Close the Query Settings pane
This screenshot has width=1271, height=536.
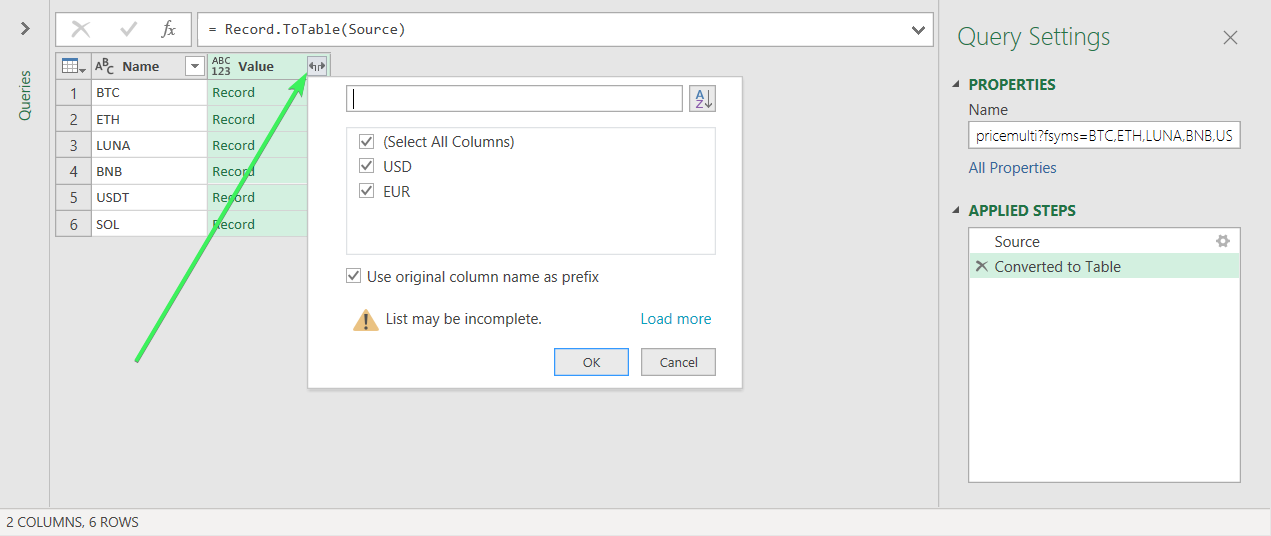[1230, 38]
